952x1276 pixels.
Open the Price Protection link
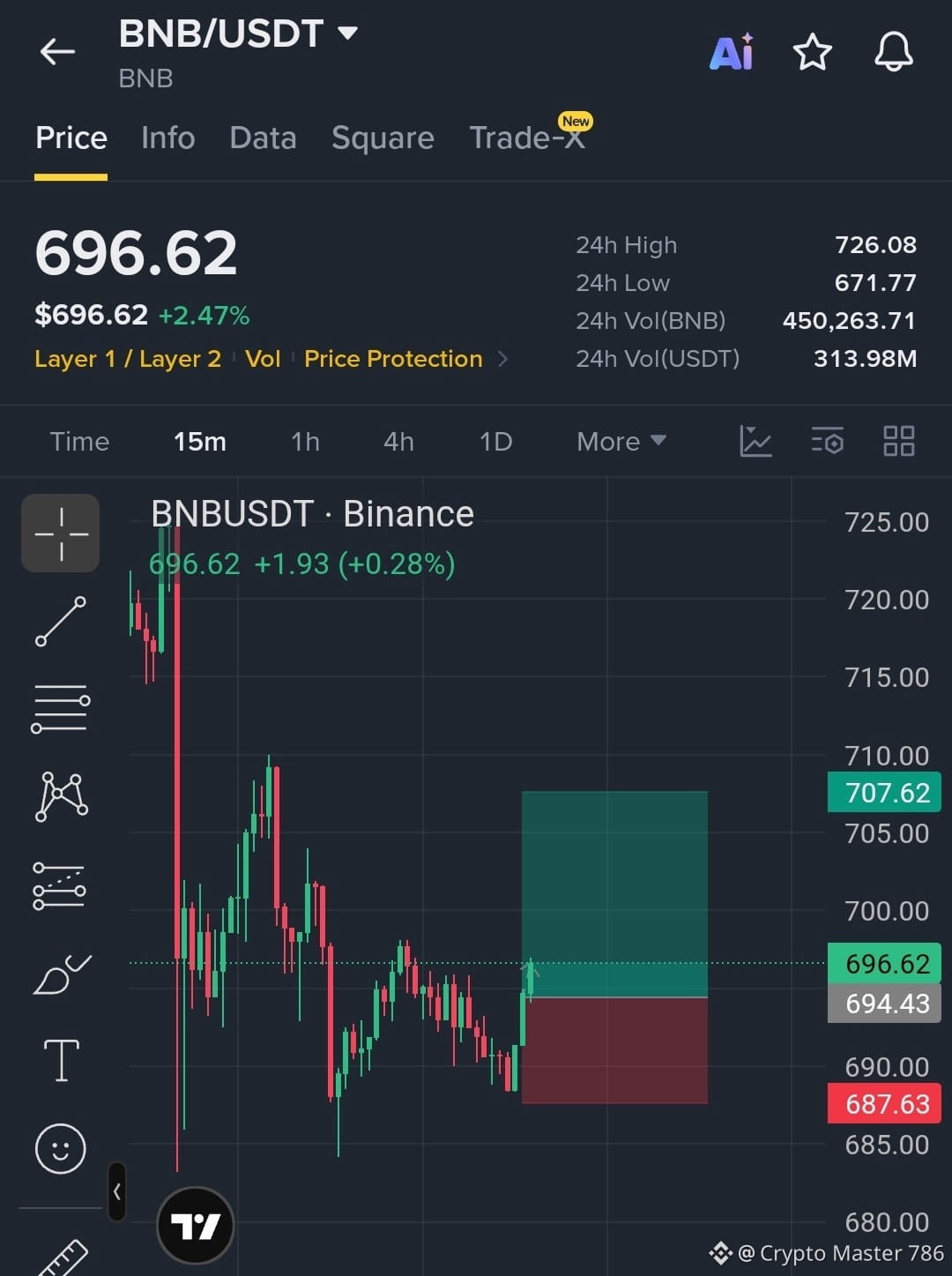393,359
